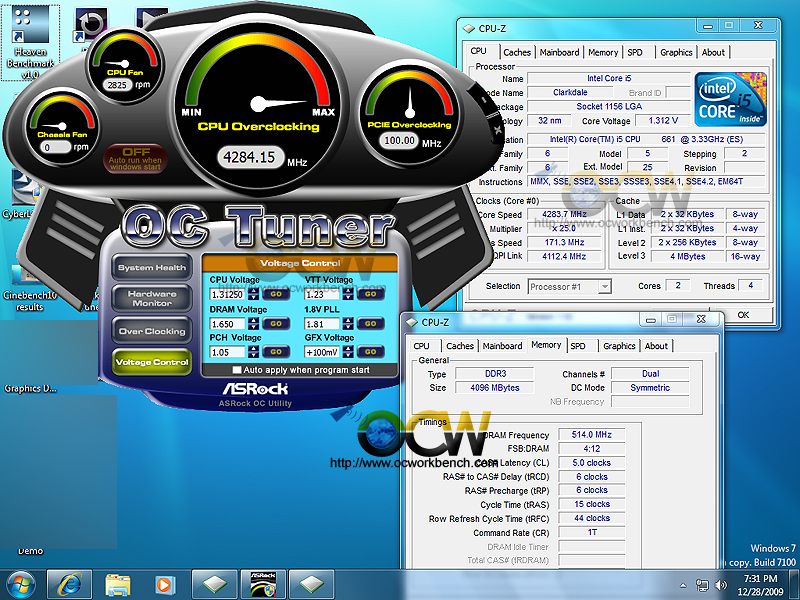The height and width of the screenshot is (600, 800).
Task: Click the DRAM Frequency 514.0 MHz value
Action: coord(591,435)
